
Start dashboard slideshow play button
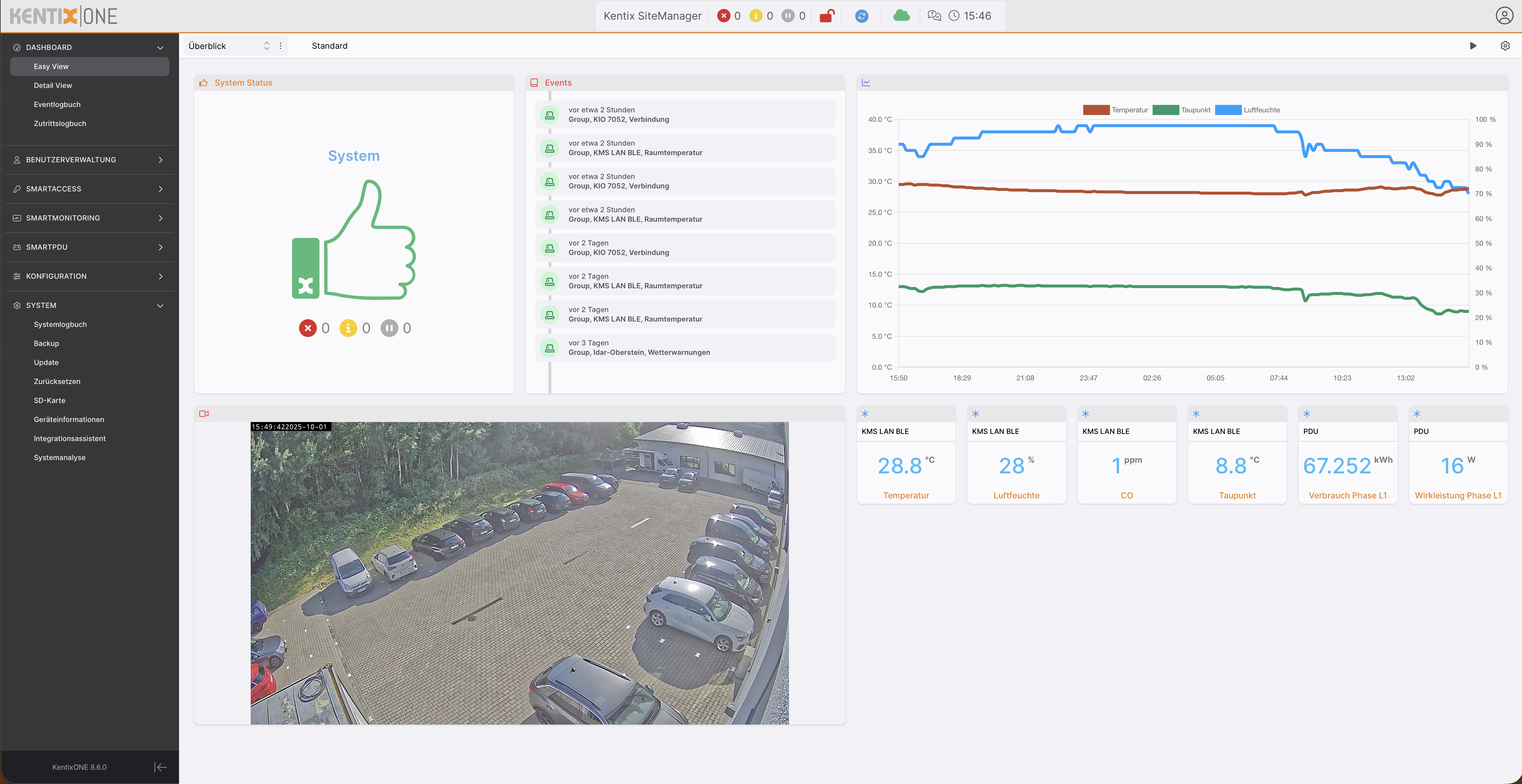[x=1473, y=46]
